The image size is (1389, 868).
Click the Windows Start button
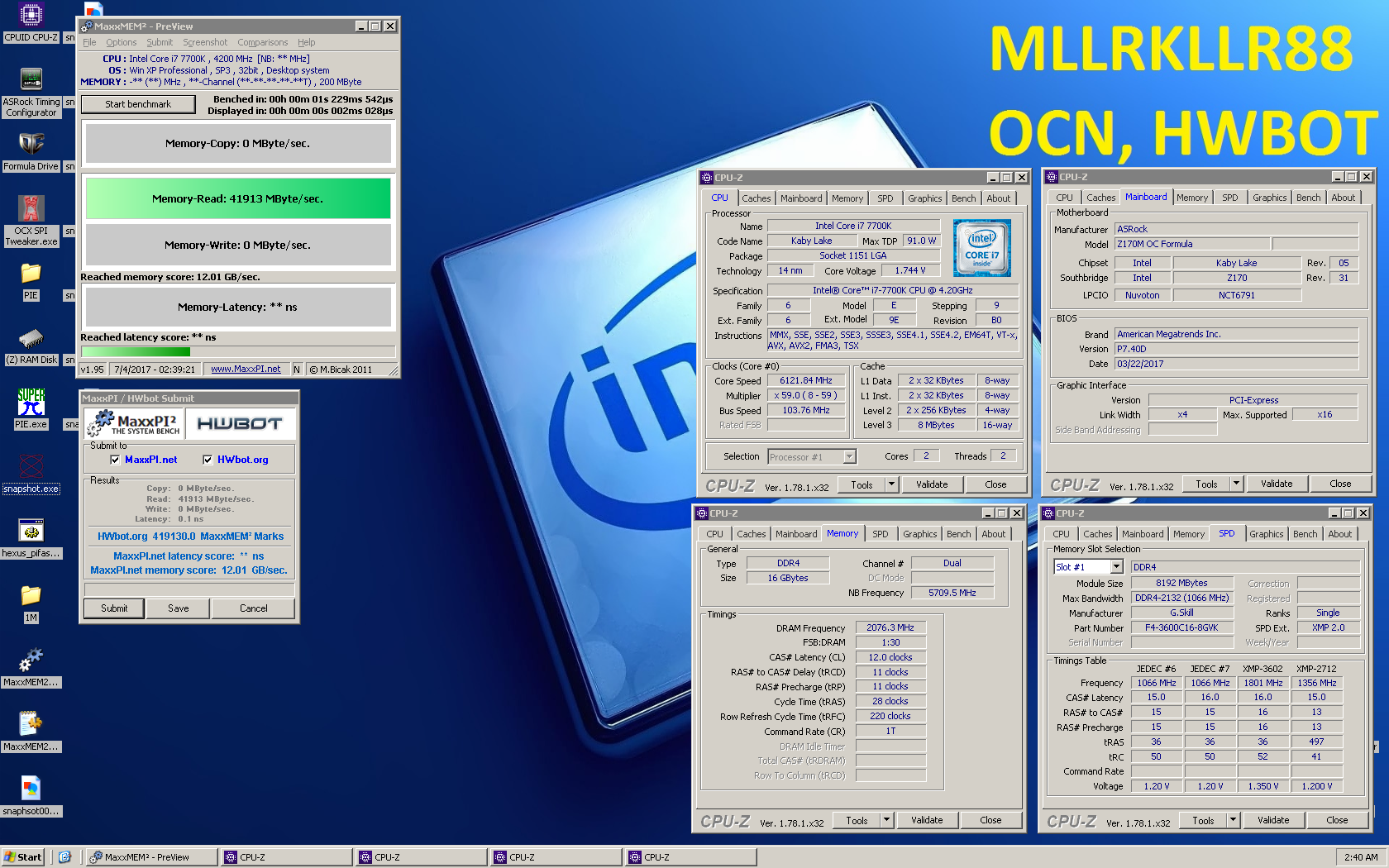point(23,857)
